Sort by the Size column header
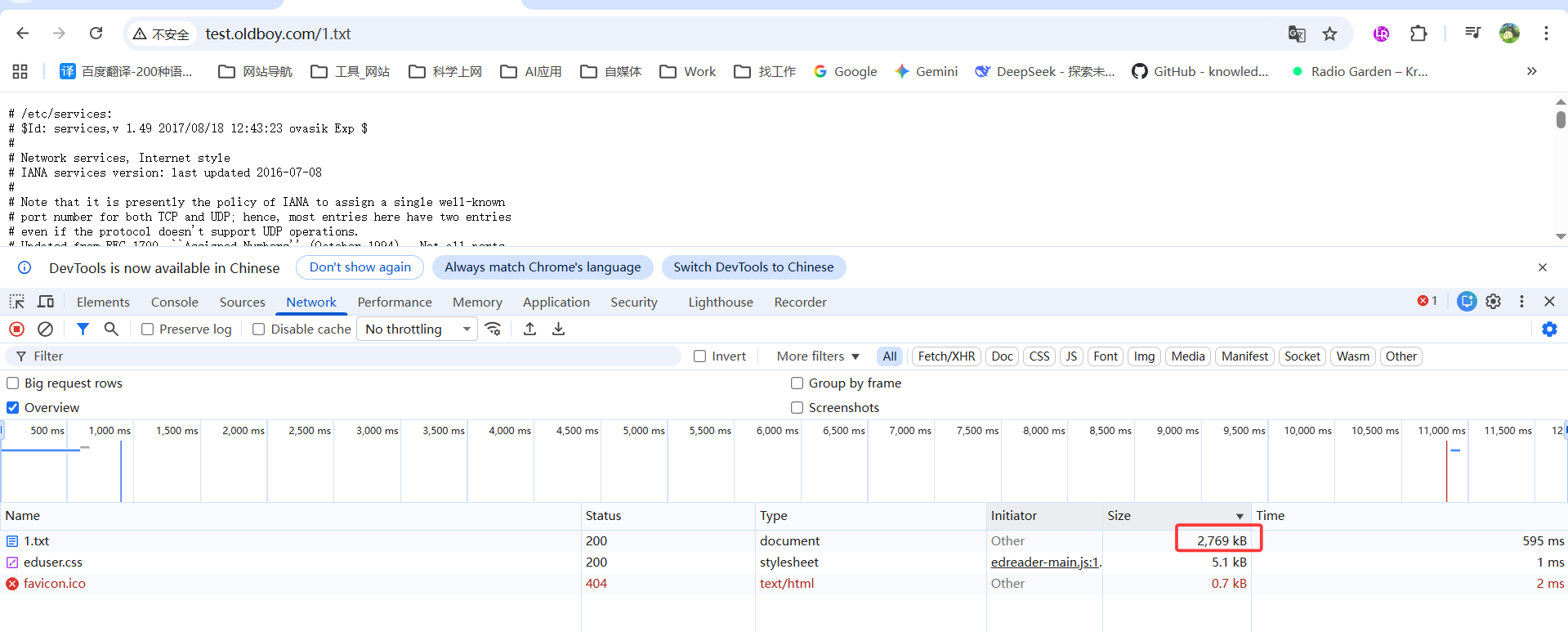The height and width of the screenshot is (632, 1568). coord(1176,516)
